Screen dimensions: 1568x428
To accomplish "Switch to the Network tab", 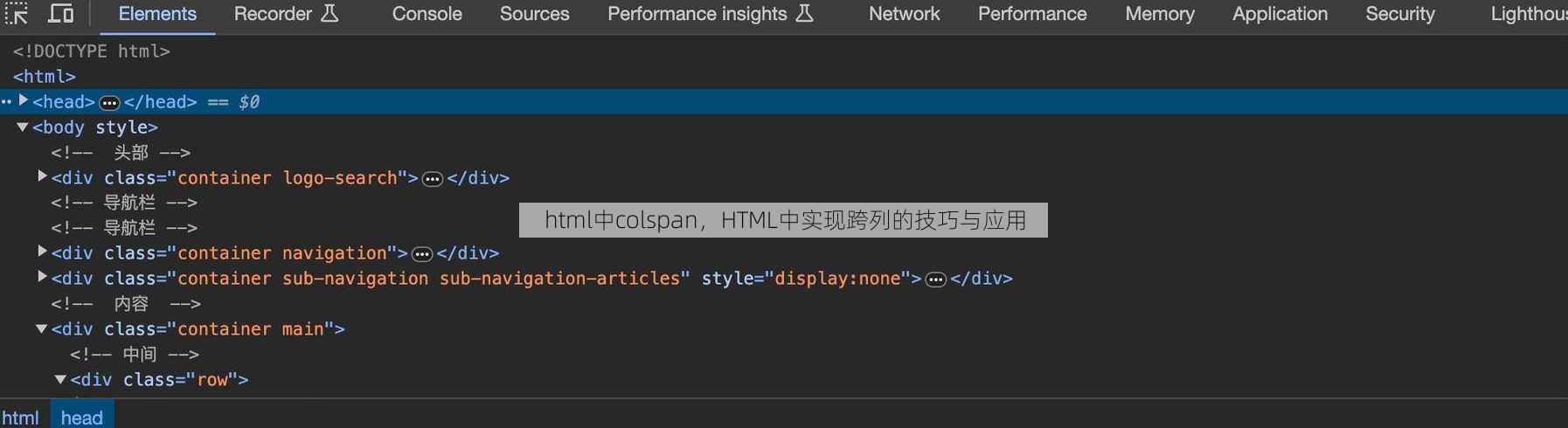I will [904, 14].
